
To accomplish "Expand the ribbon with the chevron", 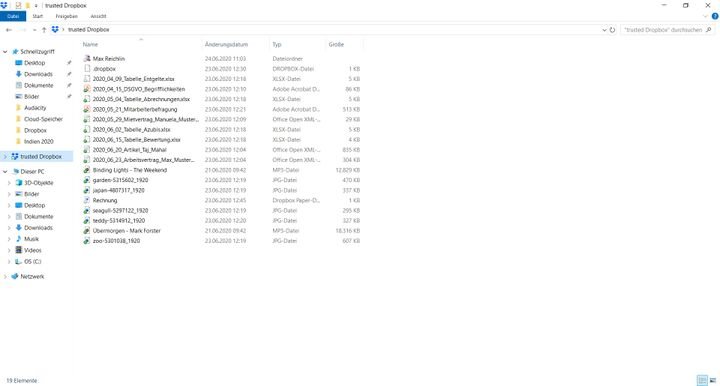I will click(x=705, y=16).
